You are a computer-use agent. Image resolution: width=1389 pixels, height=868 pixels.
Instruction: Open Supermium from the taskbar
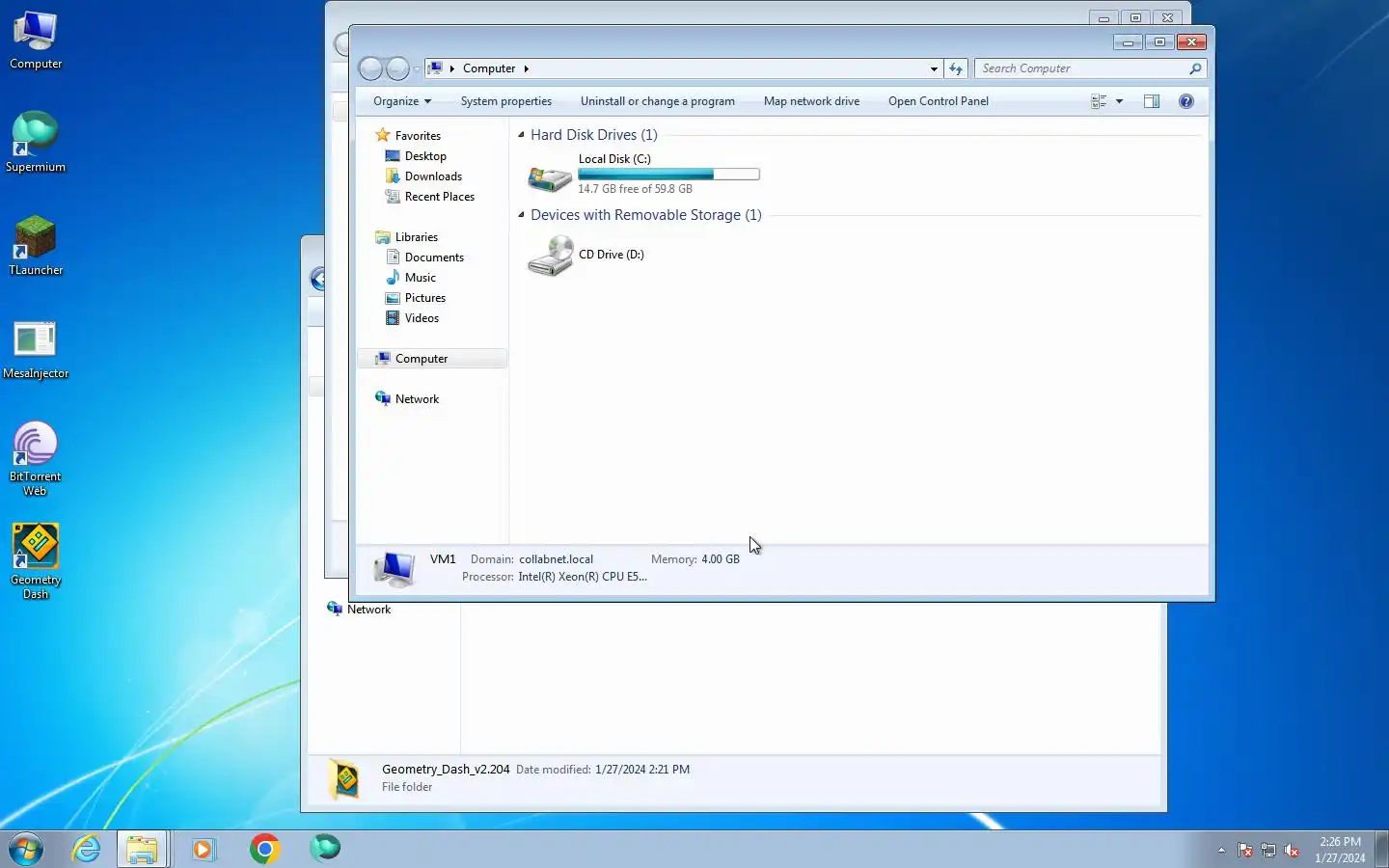pos(325,849)
